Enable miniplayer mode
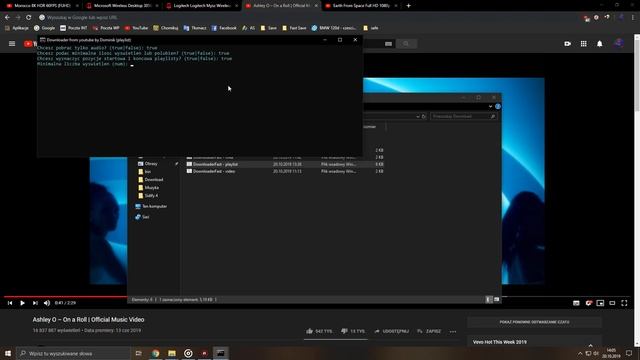 click(x=600, y=303)
